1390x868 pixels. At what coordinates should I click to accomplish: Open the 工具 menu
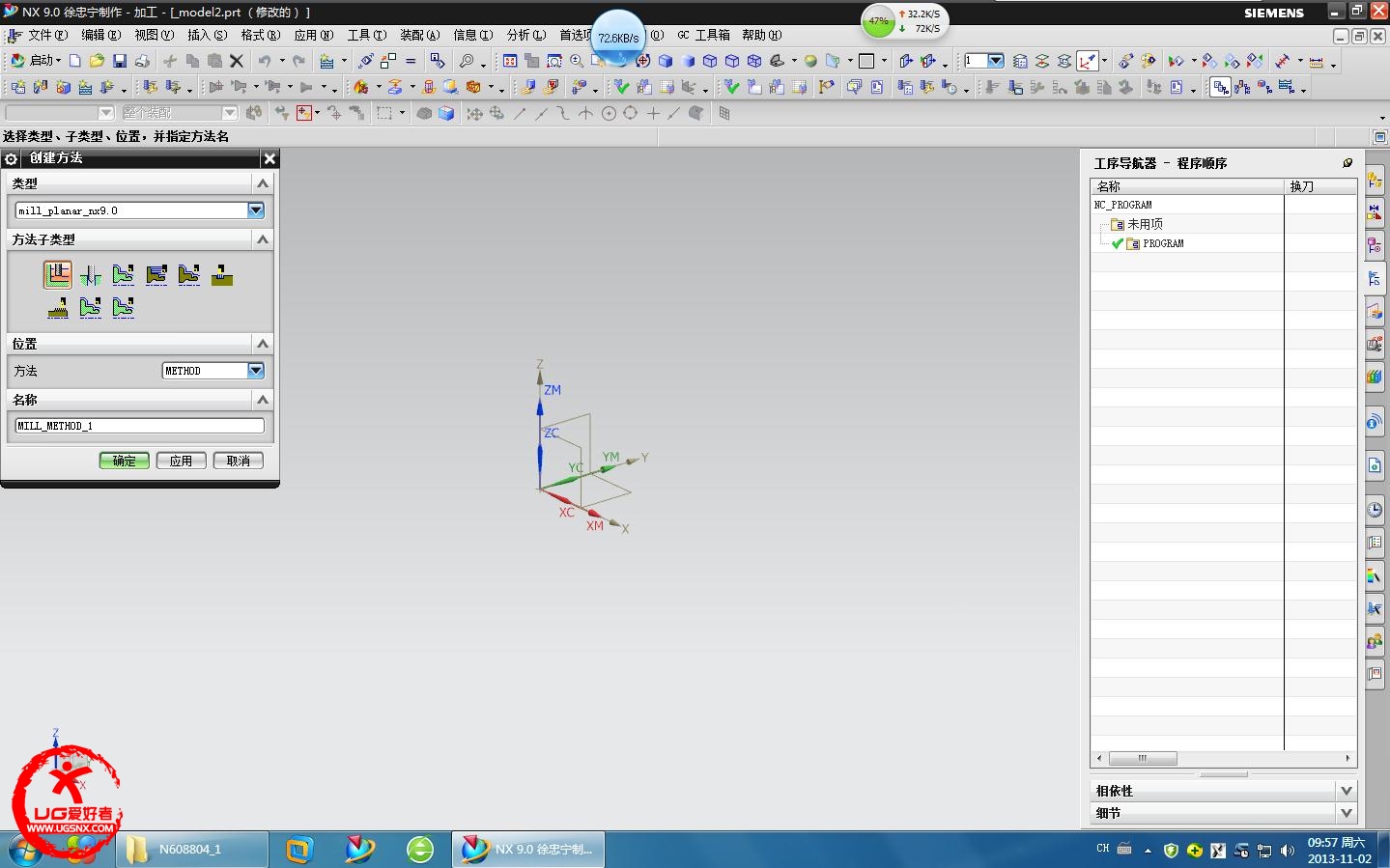[x=366, y=35]
